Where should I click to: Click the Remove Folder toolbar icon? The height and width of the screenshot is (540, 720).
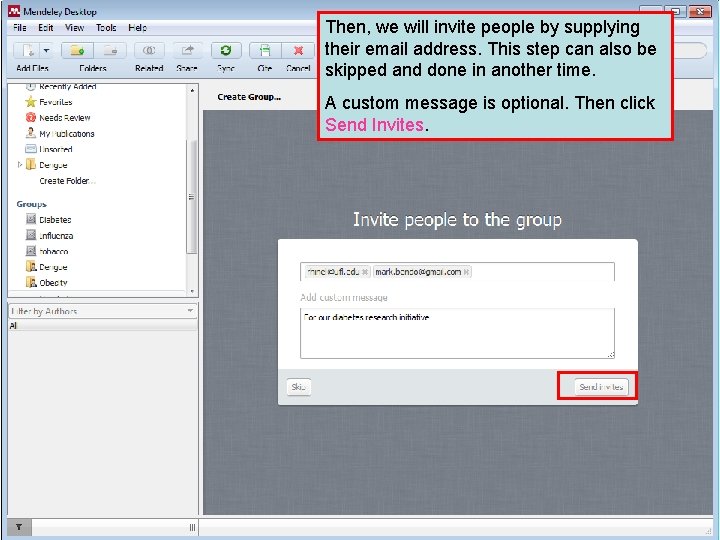click(x=110, y=50)
